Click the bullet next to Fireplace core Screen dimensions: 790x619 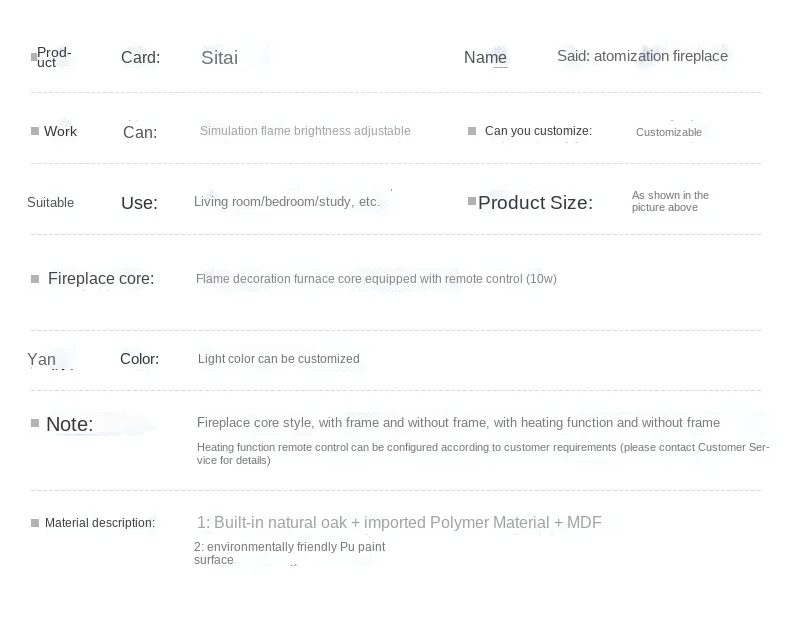coord(35,279)
